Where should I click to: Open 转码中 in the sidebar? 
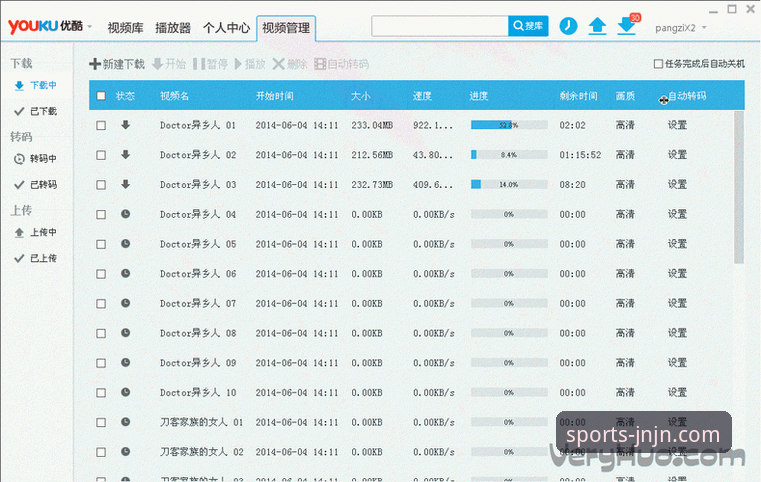click(36, 159)
